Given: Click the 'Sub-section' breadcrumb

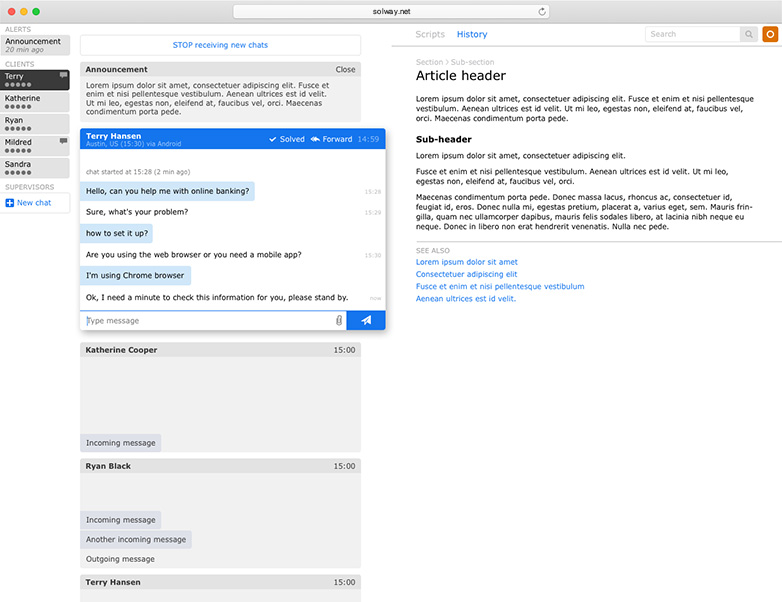Looking at the screenshot, I should tap(472, 62).
